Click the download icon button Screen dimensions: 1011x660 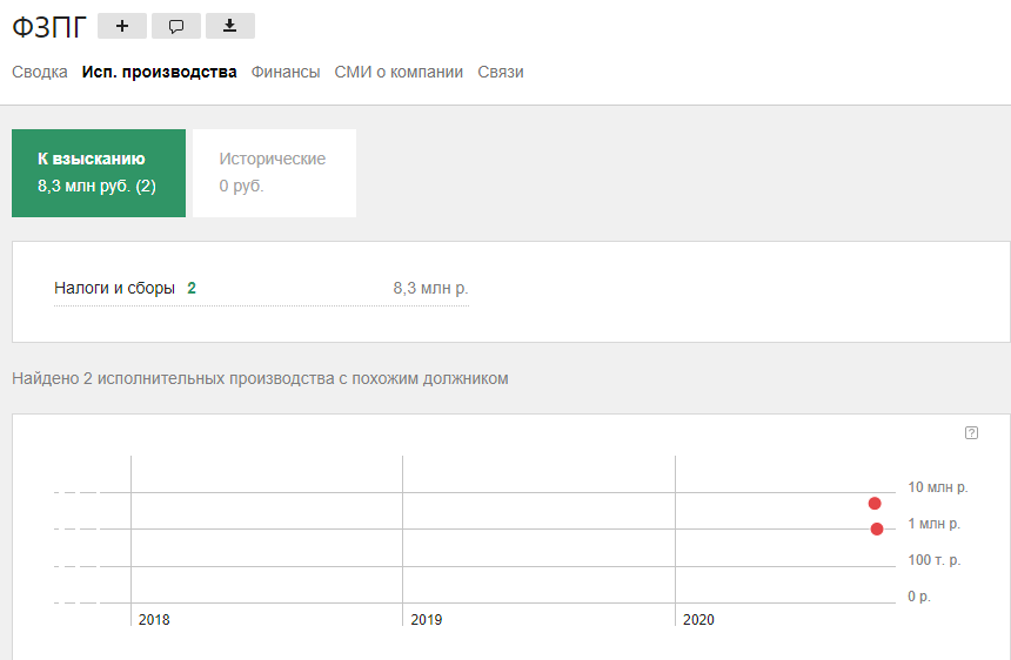tap(230, 26)
